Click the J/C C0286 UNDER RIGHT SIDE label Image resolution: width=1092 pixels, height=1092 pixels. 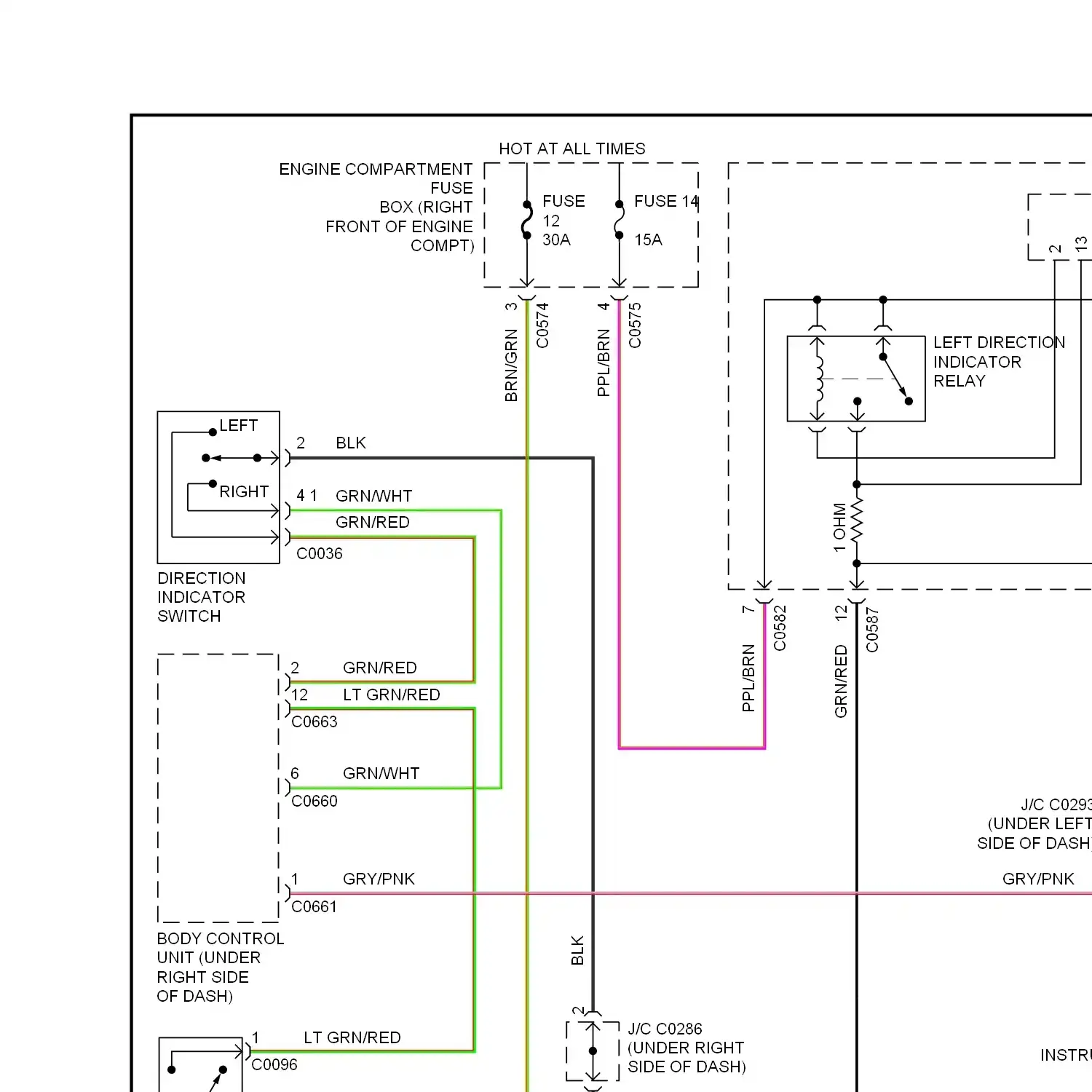(687, 1048)
